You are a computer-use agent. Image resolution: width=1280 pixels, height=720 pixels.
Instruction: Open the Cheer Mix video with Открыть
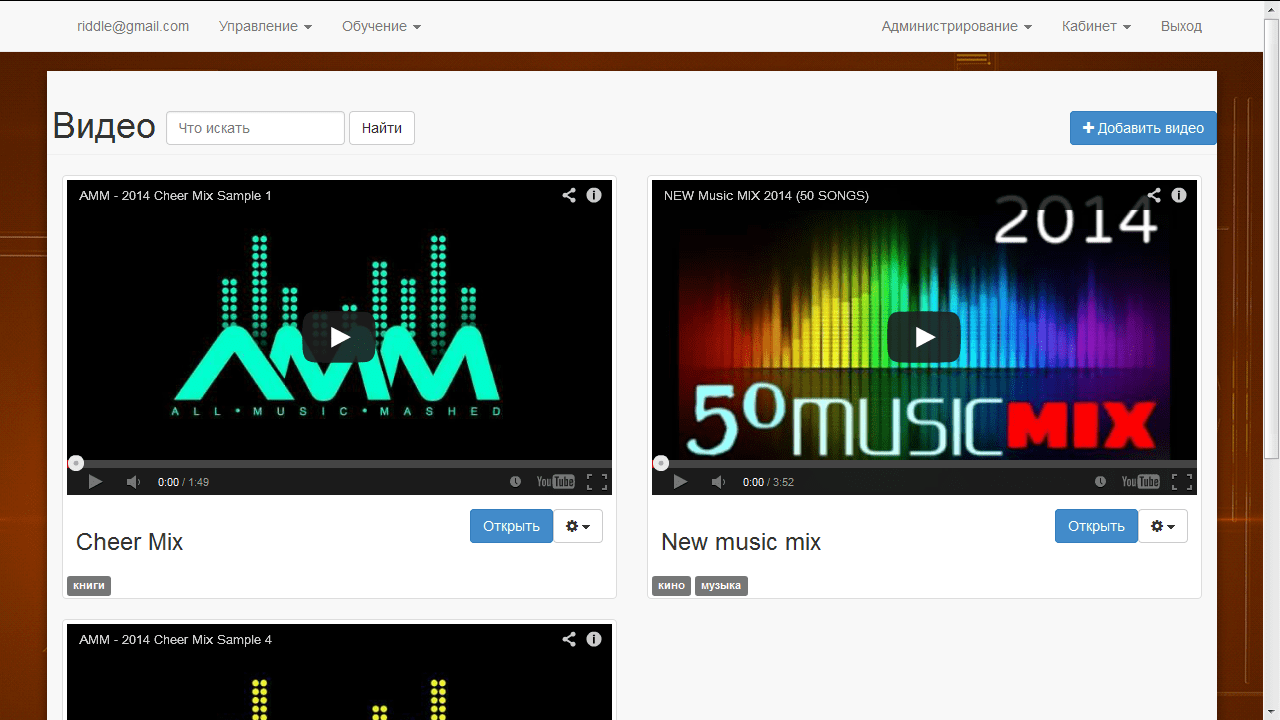pos(511,526)
